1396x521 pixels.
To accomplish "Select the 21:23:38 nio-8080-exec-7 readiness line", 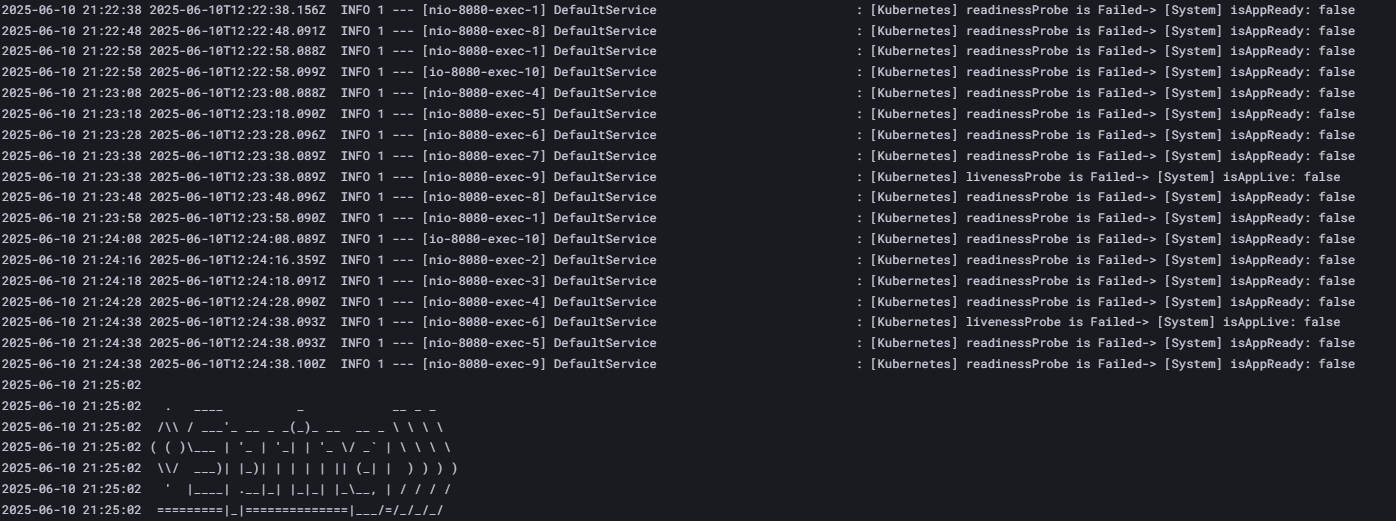I will point(400,156).
